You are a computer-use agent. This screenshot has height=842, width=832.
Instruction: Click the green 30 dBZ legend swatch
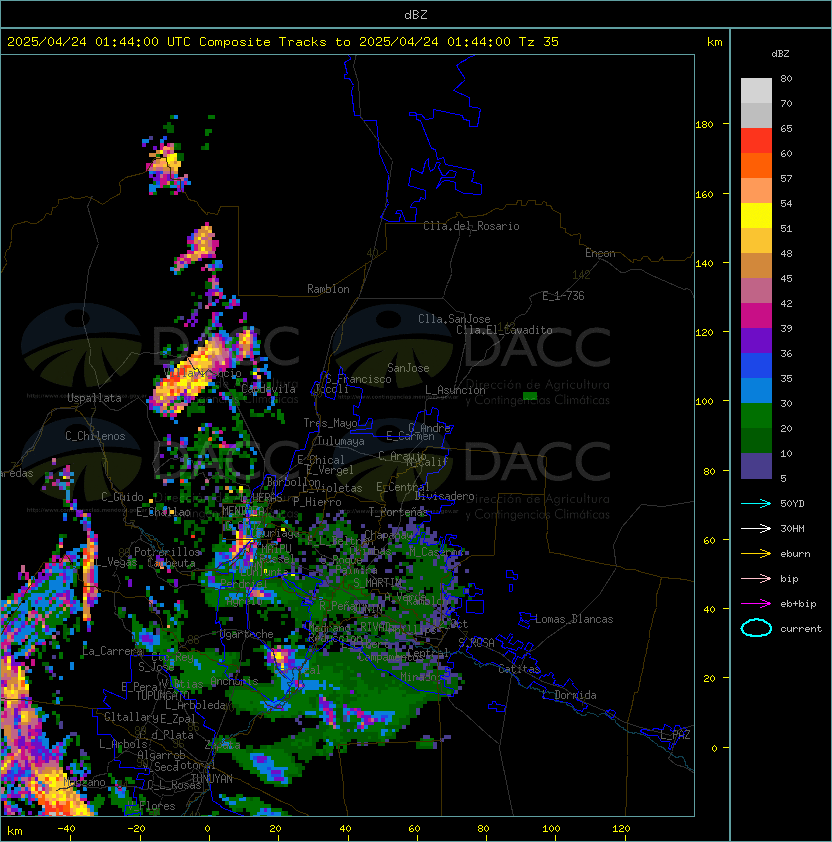(756, 416)
